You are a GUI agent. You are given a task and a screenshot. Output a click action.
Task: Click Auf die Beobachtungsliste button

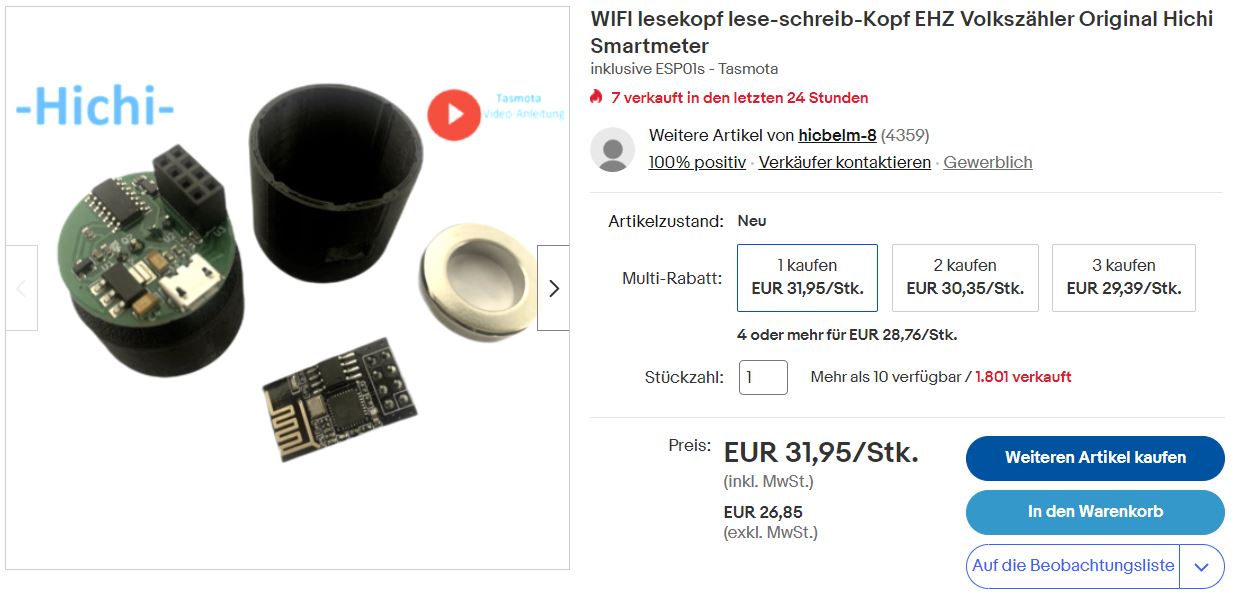(1073, 566)
